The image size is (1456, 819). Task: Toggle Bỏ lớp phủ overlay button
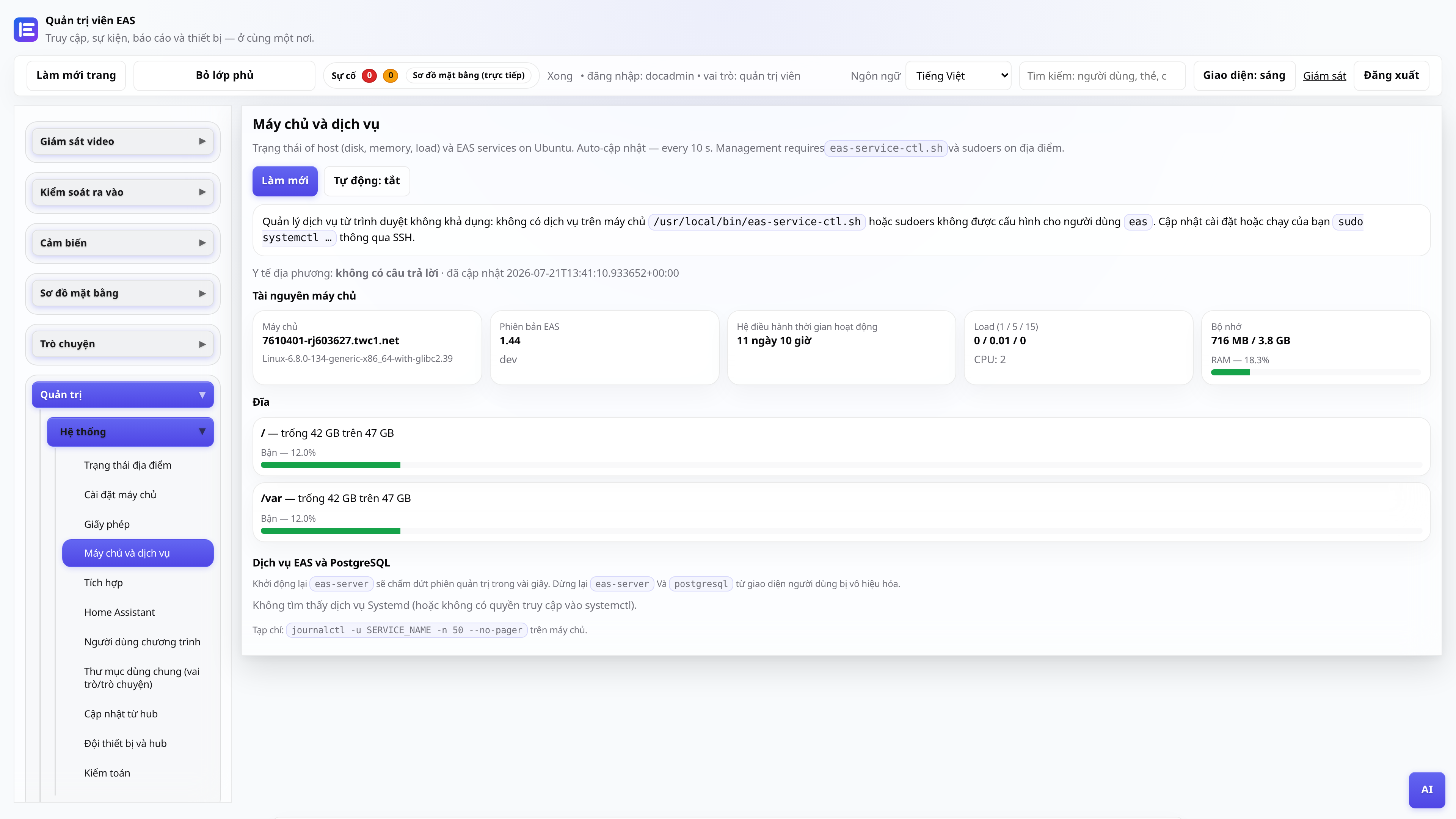(x=224, y=76)
